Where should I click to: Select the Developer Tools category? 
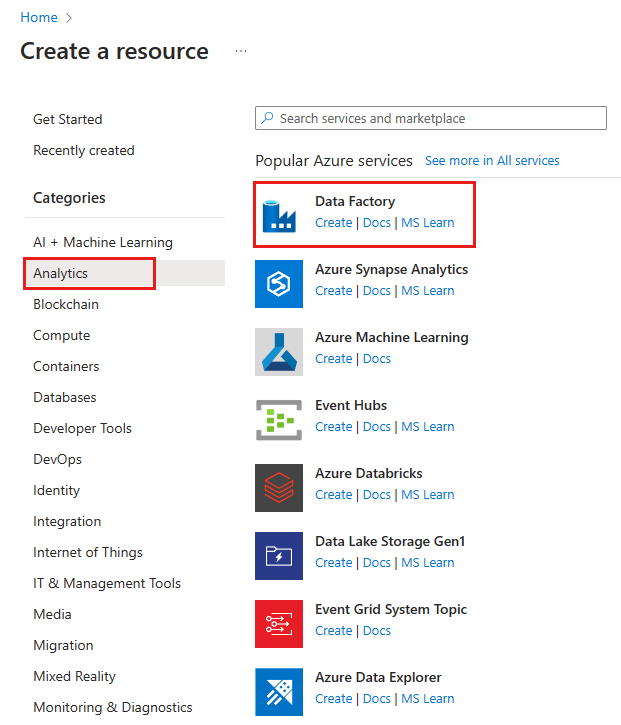click(82, 428)
